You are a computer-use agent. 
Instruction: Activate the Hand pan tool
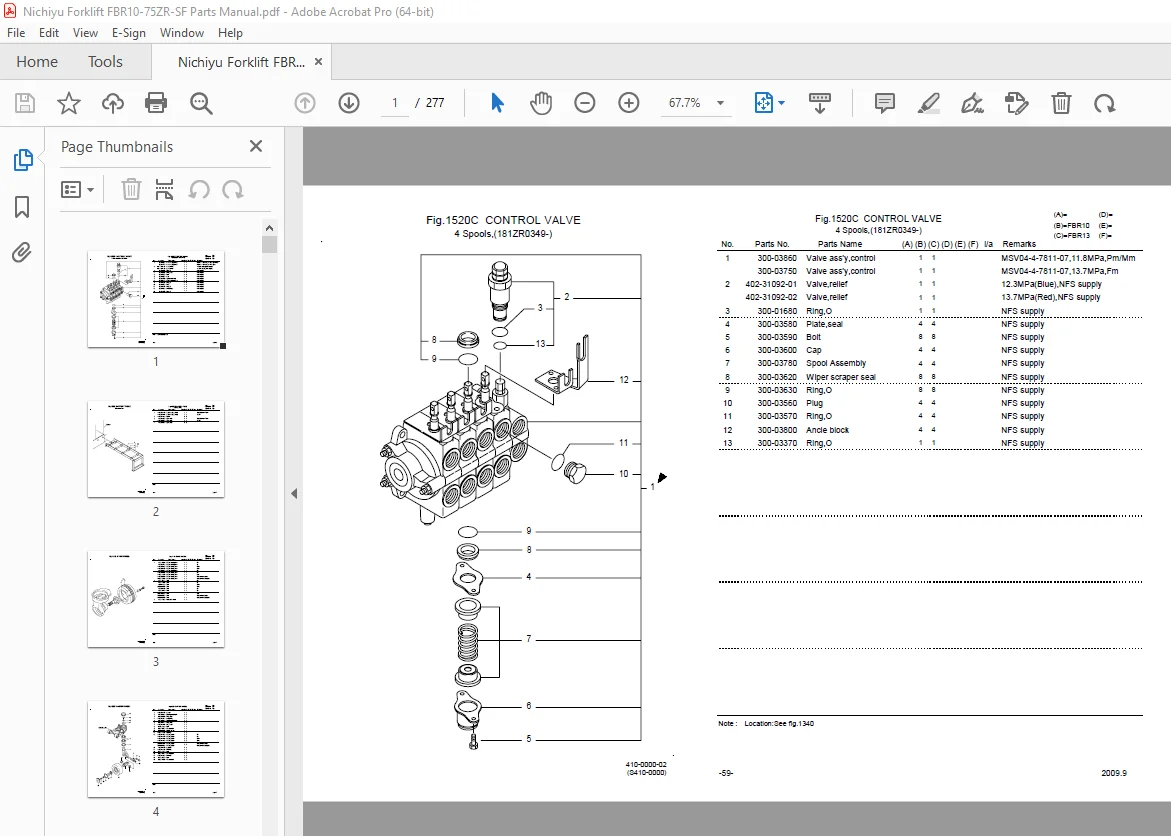pyautogui.click(x=541, y=103)
